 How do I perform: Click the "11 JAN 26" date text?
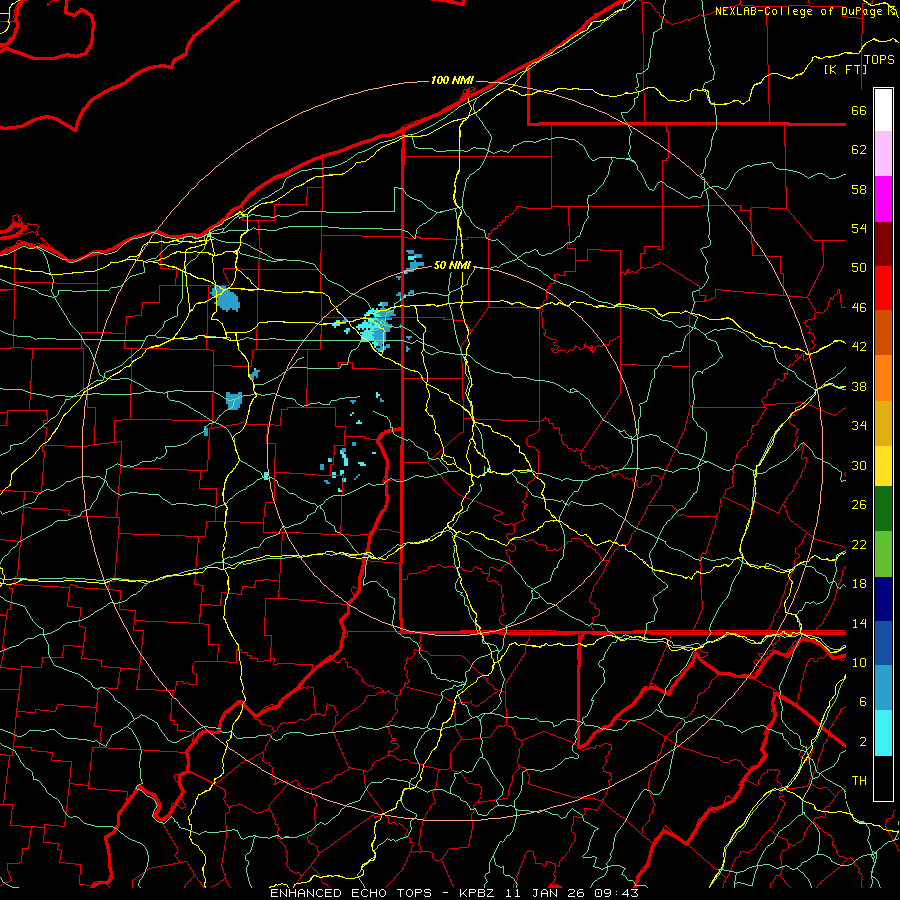[547, 893]
